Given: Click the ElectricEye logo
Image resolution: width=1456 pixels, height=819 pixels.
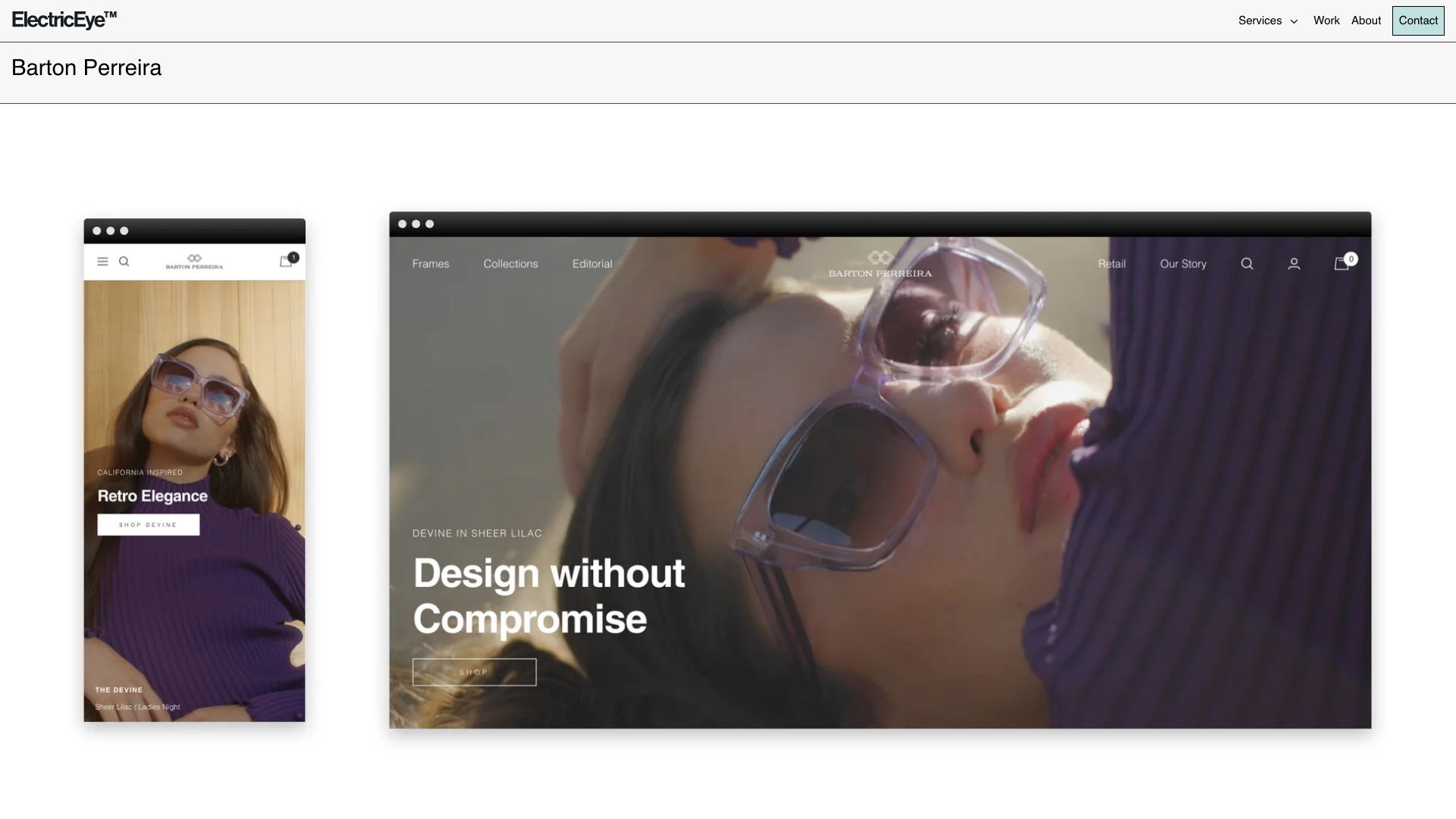Looking at the screenshot, I should coord(64,20).
